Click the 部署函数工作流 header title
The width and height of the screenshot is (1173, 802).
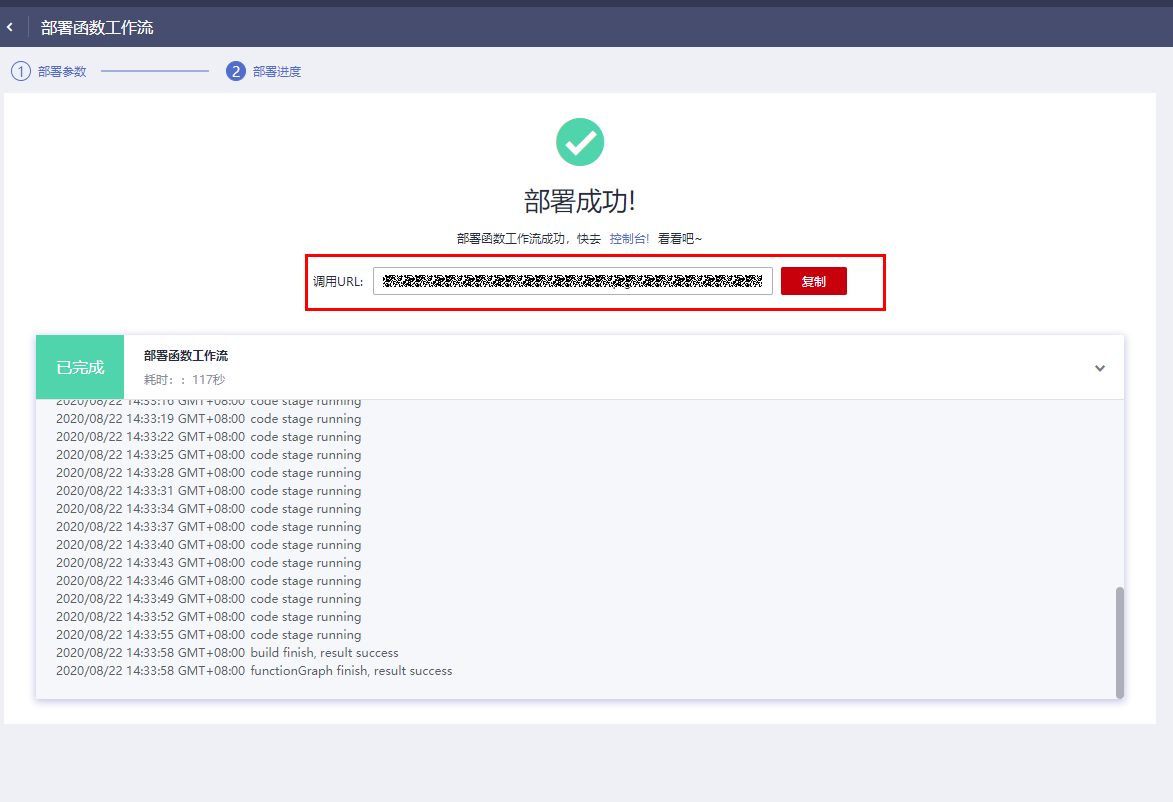pyautogui.click(x=97, y=27)
